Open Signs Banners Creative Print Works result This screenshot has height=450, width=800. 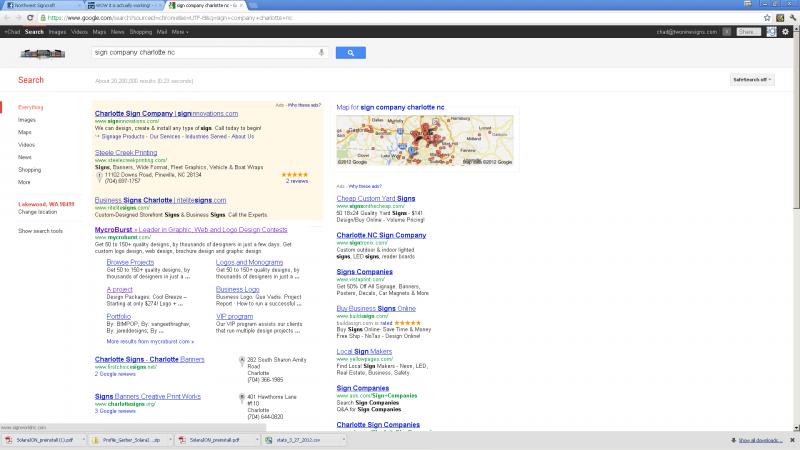[147, 396]
